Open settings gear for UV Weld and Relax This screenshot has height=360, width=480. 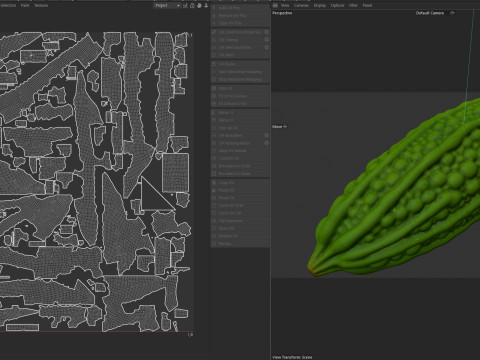tap(267, 47)
